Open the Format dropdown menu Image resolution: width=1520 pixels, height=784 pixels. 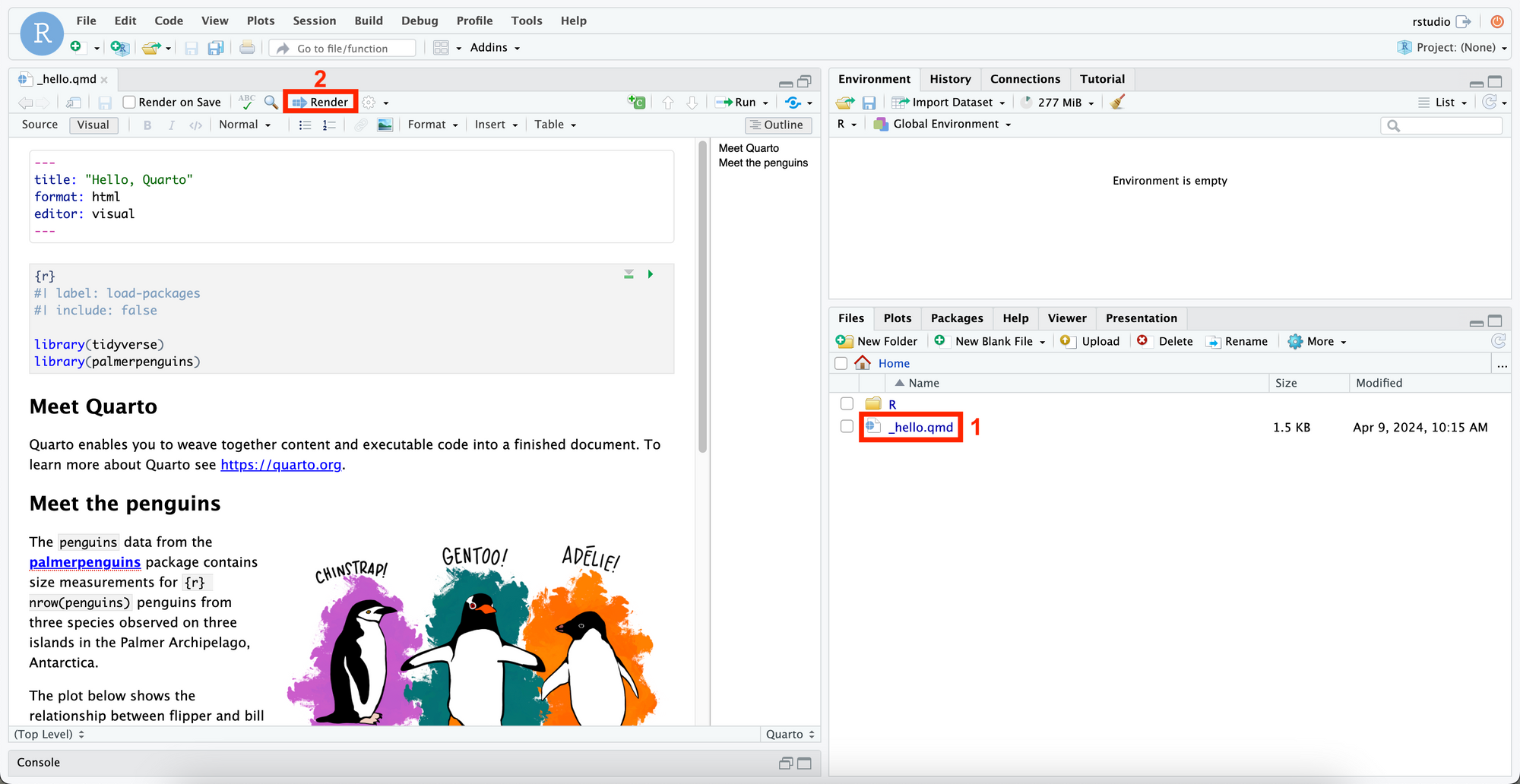pos(433,125)
